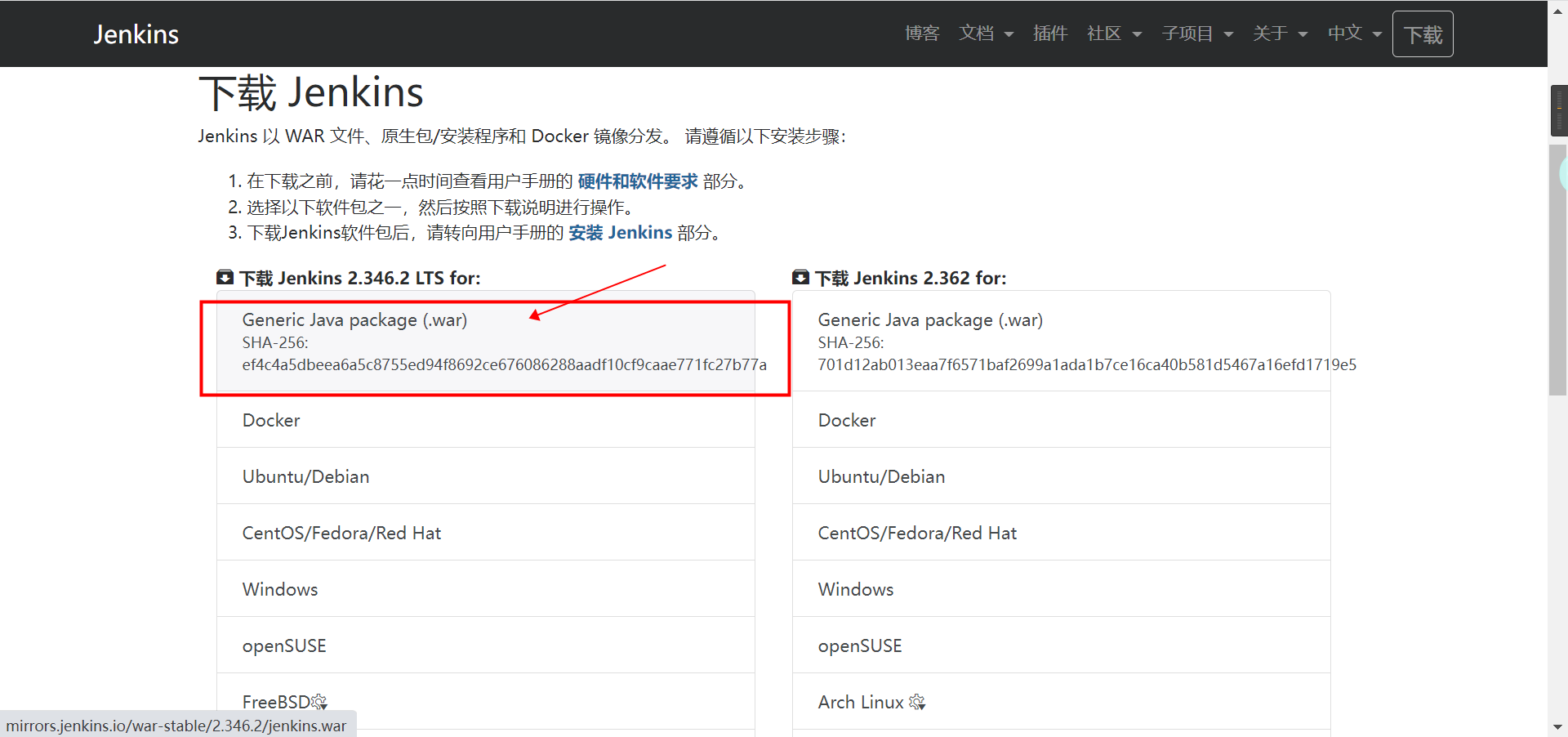This screenshot has width=1568, height=737.
Task: Open CentOS/Fedora/Red Hat LTS package
Action: point(486,533)
